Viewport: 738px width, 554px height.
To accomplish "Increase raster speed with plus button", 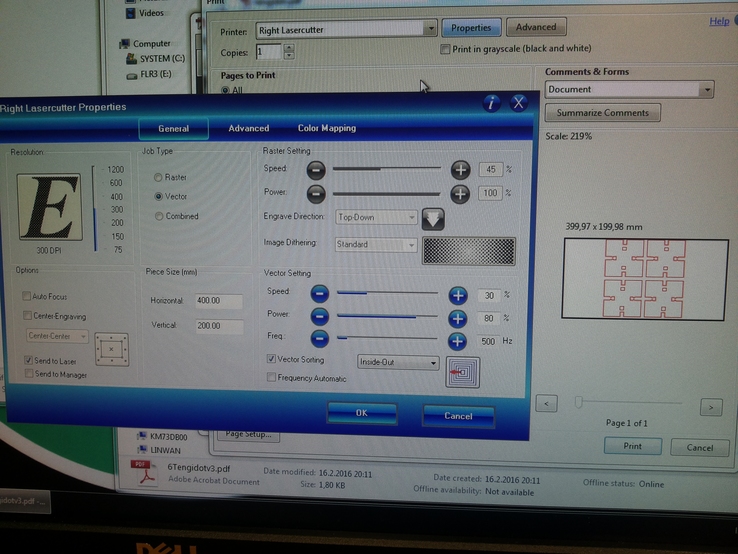I will 460,170.
